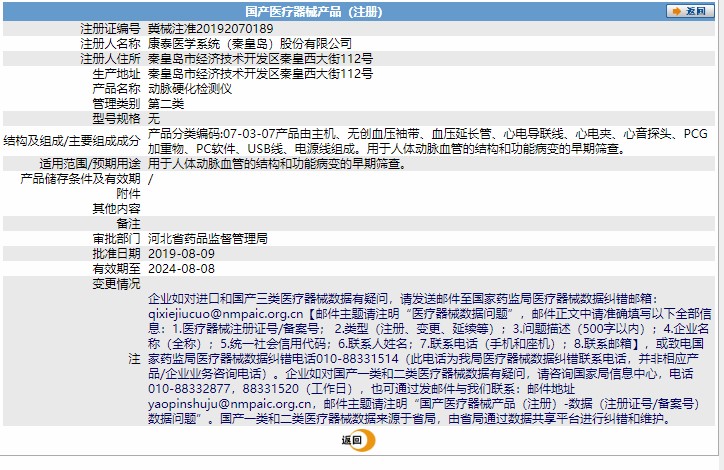Click the 批准日期 field label
Image resolution: width=724 pixels, height=470 pixels.
(x=116, y=253)
